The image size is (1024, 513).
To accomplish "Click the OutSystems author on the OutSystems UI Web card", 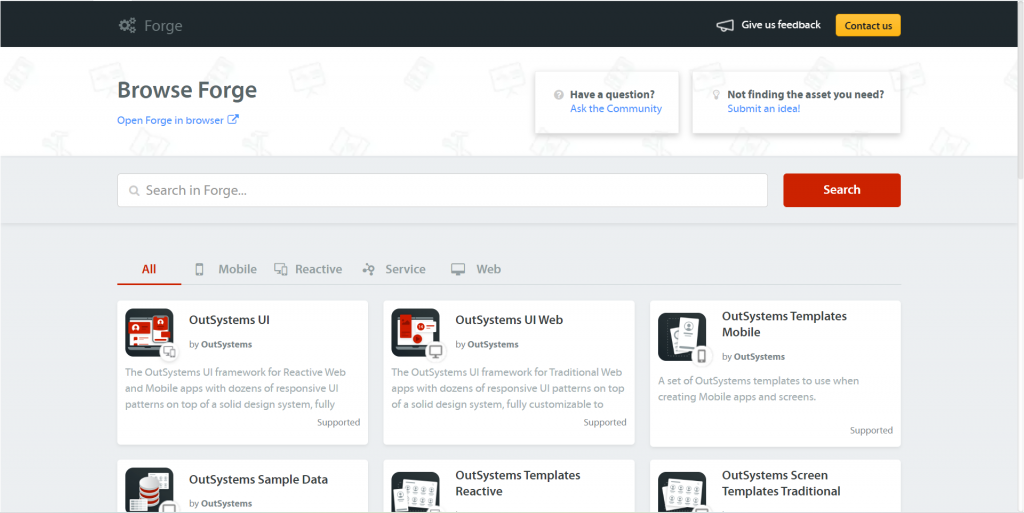I will (492, 345).
